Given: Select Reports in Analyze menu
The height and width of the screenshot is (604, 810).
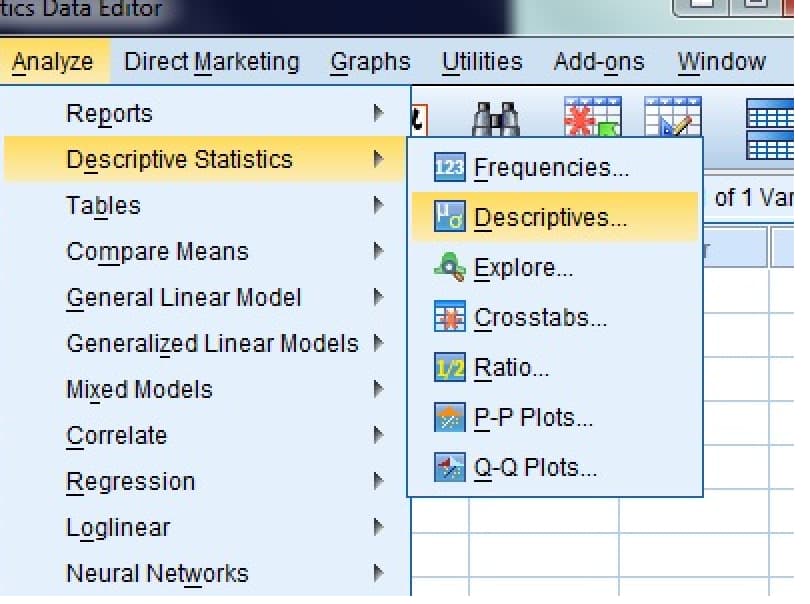Looking at the screenshot, I should pos(204,113).
